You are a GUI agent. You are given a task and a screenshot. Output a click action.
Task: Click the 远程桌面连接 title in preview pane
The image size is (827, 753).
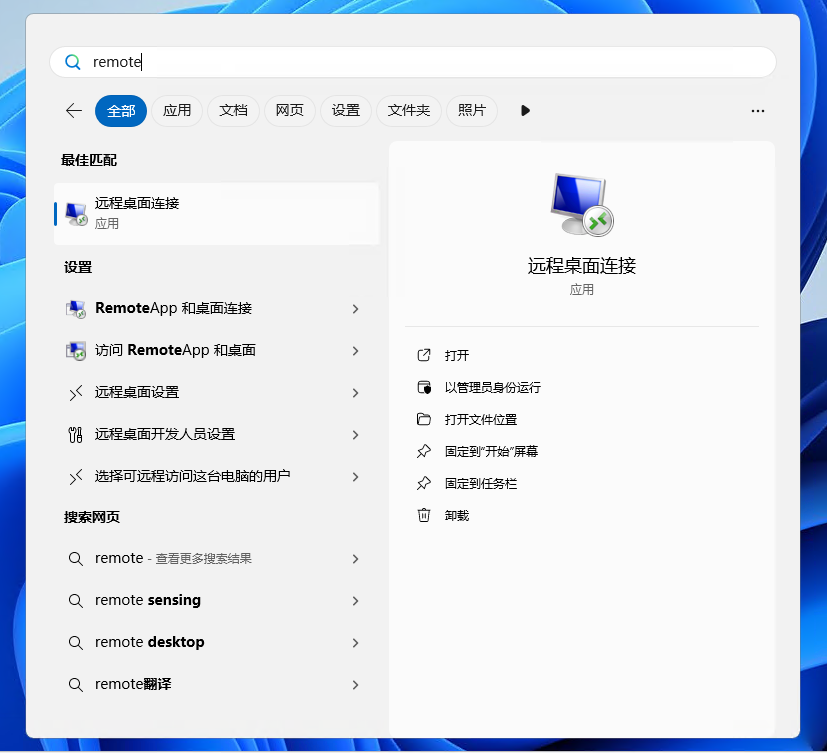click(582, 266)
